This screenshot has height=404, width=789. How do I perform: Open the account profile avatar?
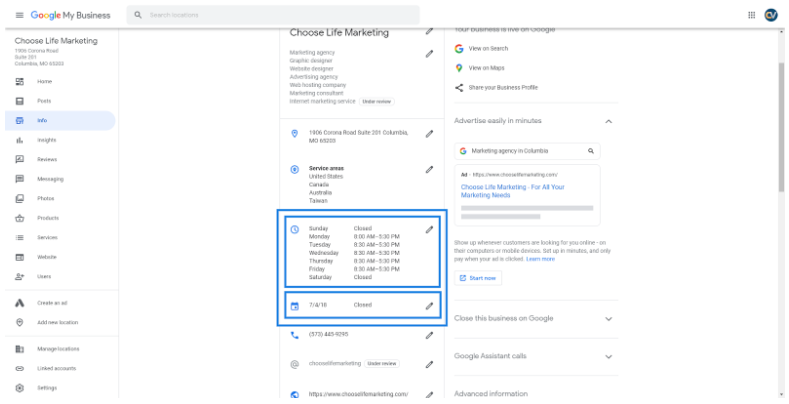click(x=770, y=15)
